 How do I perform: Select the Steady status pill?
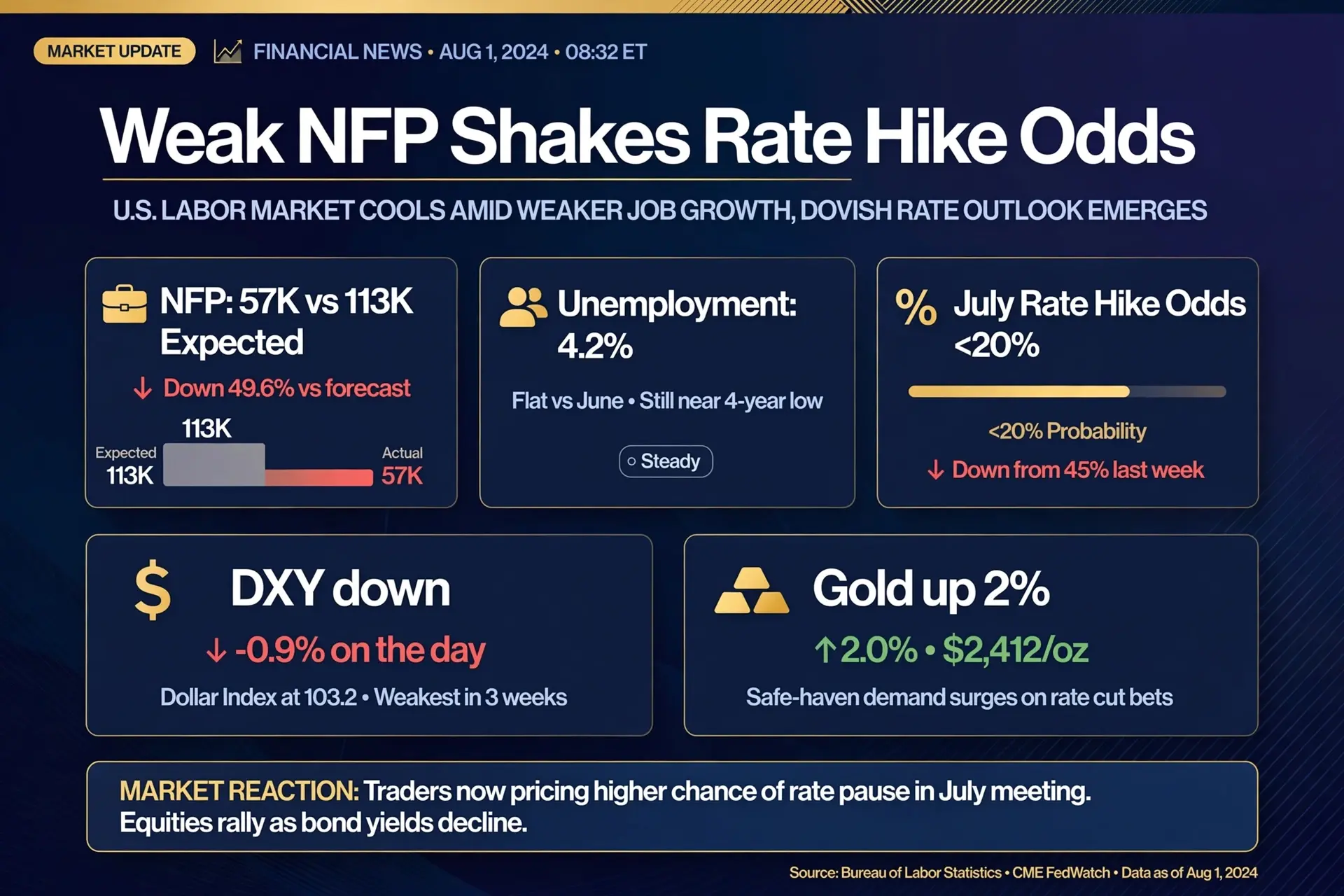click(666, 461)
